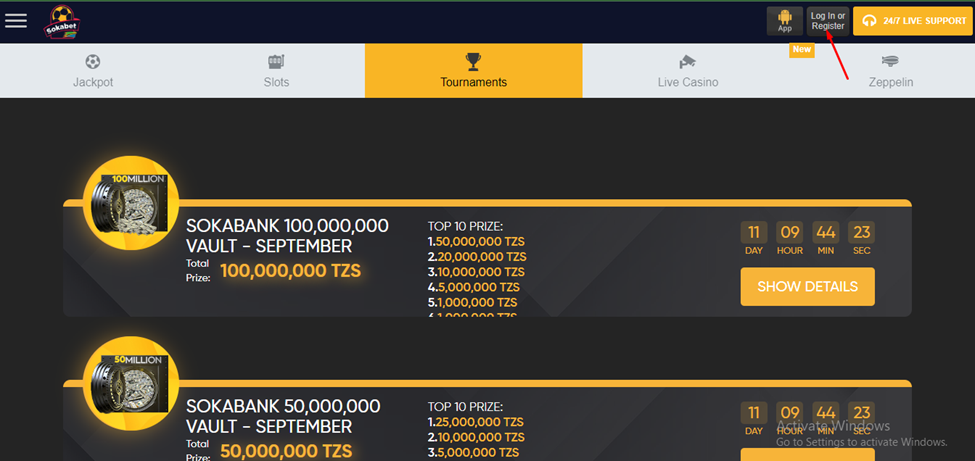Click the Slots machine icon

[276, 62]
